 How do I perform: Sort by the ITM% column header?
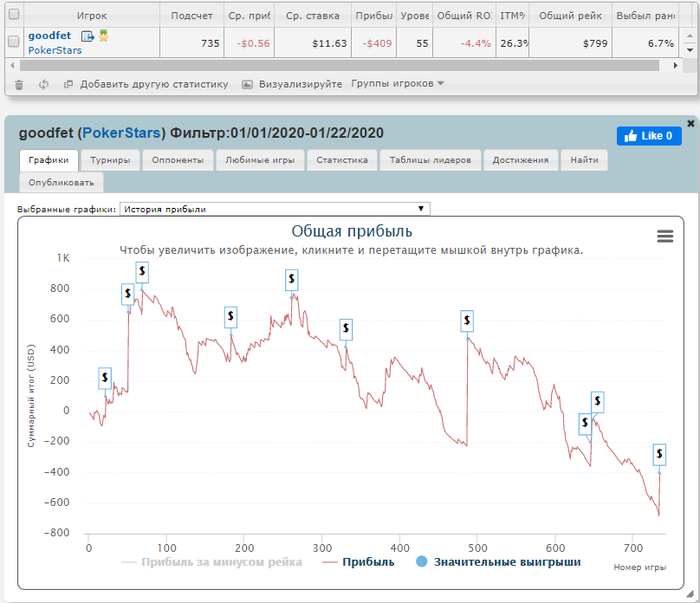512,16
